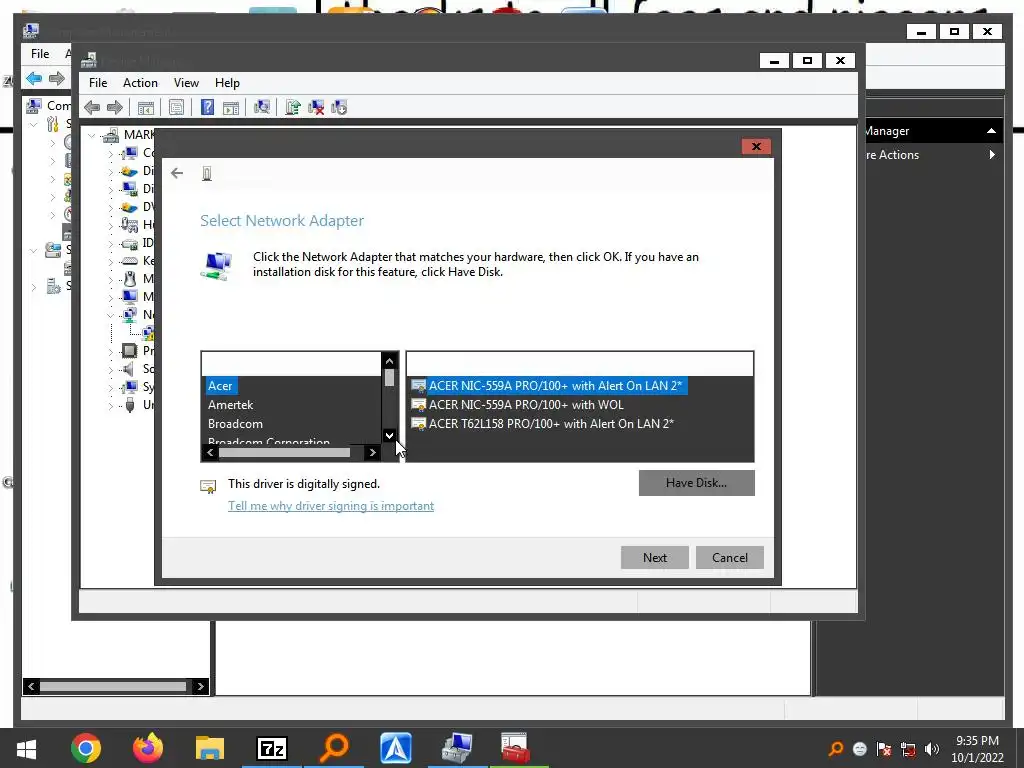Open Device Manager View menu
The image size is (1024, 768).
(x=186, y=83)
